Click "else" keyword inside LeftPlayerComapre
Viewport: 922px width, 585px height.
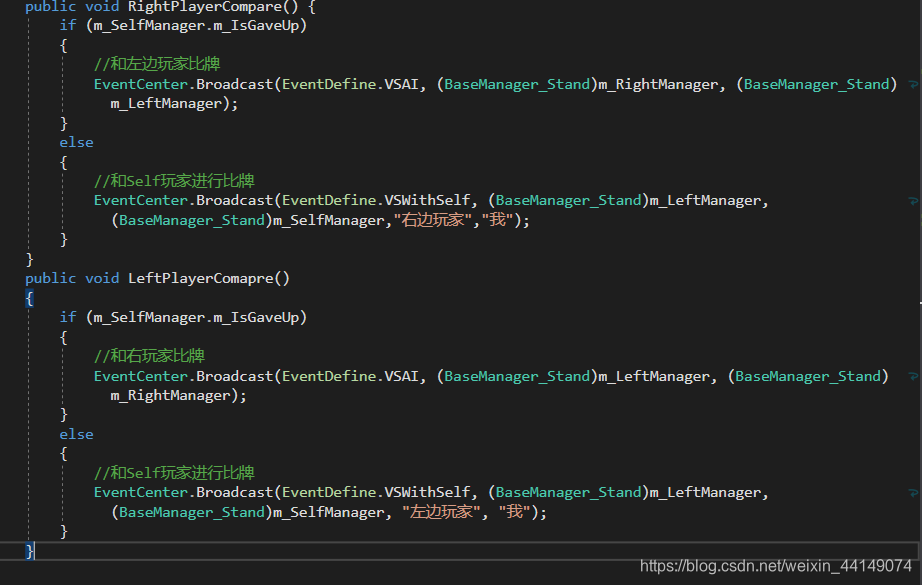point(76,434)
